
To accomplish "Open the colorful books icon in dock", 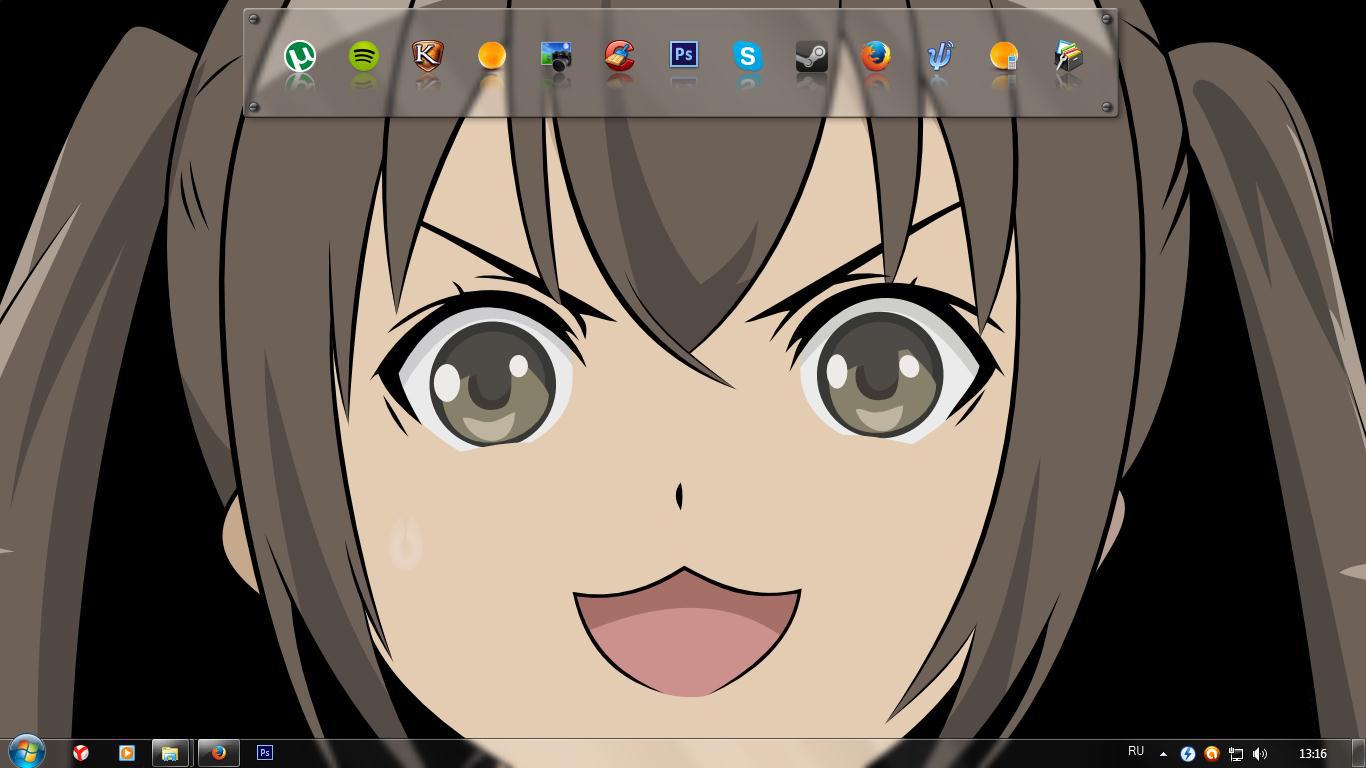I will (x=1068, y=56).
